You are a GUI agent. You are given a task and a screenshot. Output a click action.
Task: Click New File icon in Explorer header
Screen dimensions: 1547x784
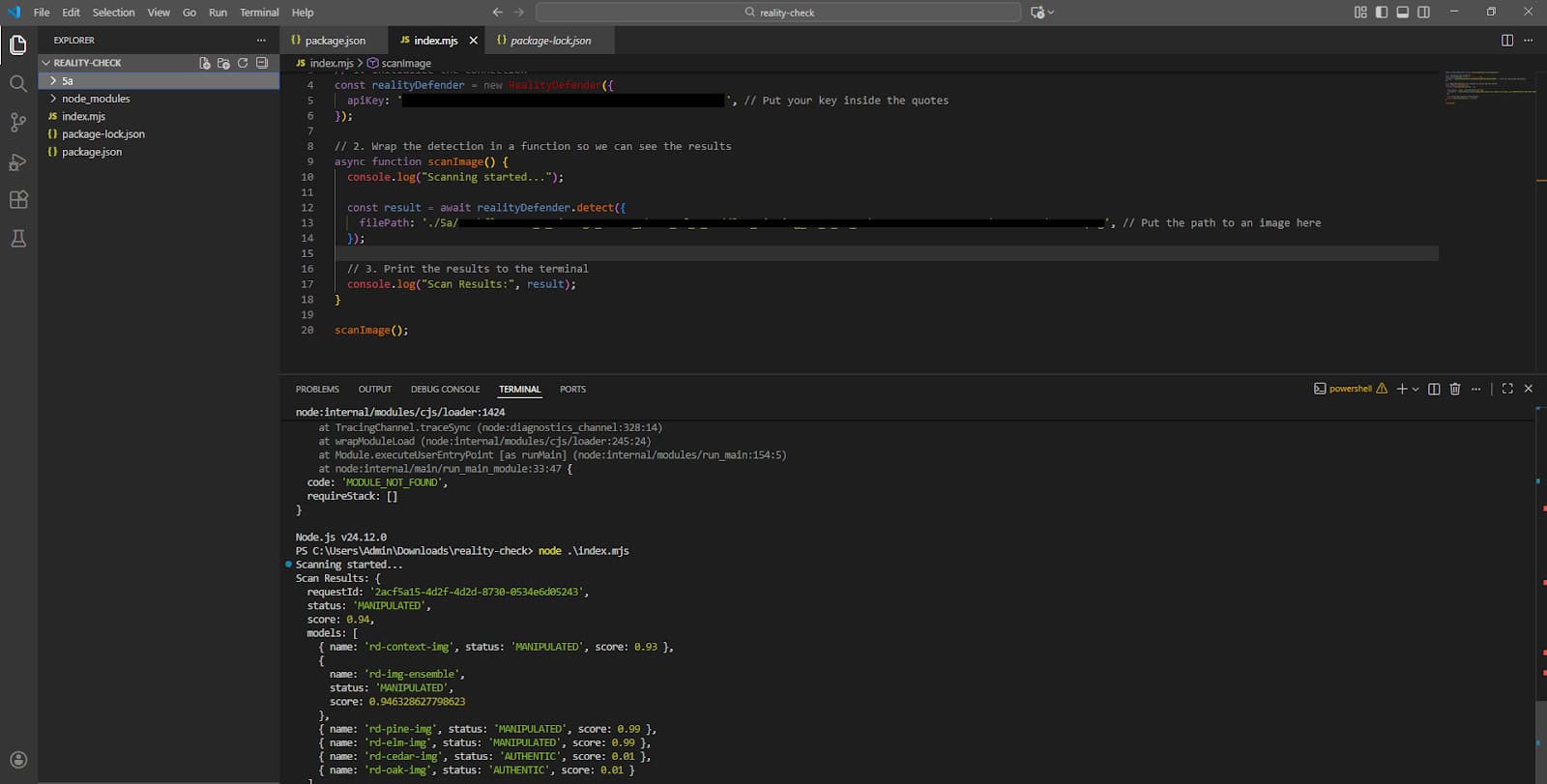pos(205,63)
